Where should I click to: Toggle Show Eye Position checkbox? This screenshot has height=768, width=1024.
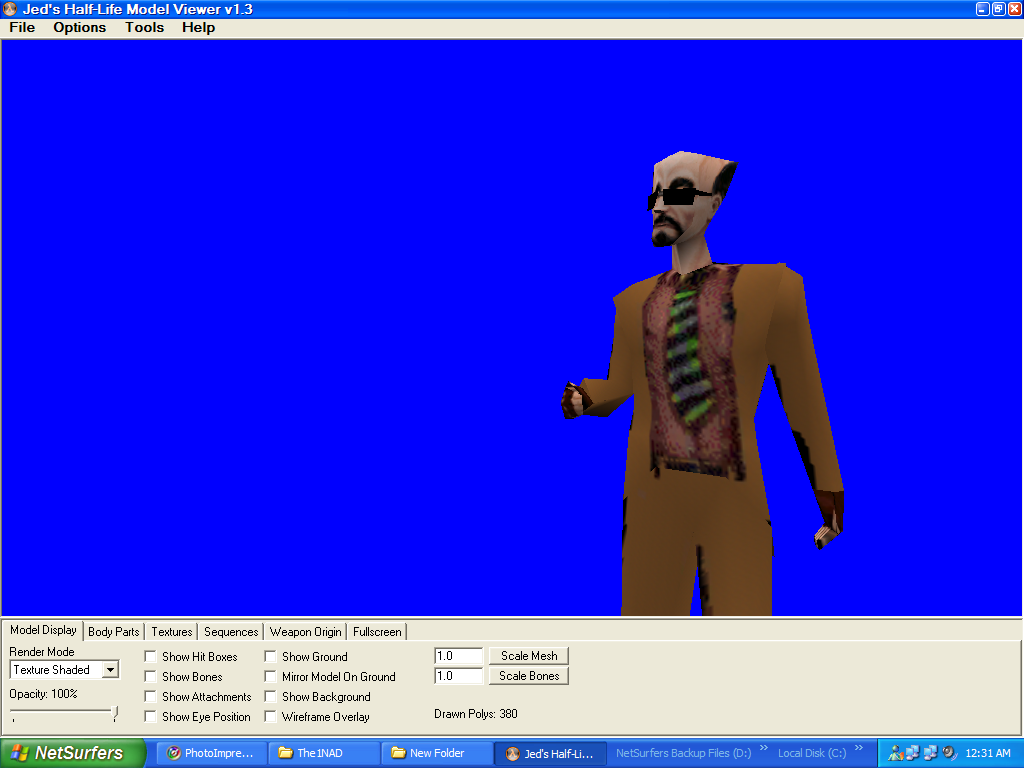coord(150,716)
